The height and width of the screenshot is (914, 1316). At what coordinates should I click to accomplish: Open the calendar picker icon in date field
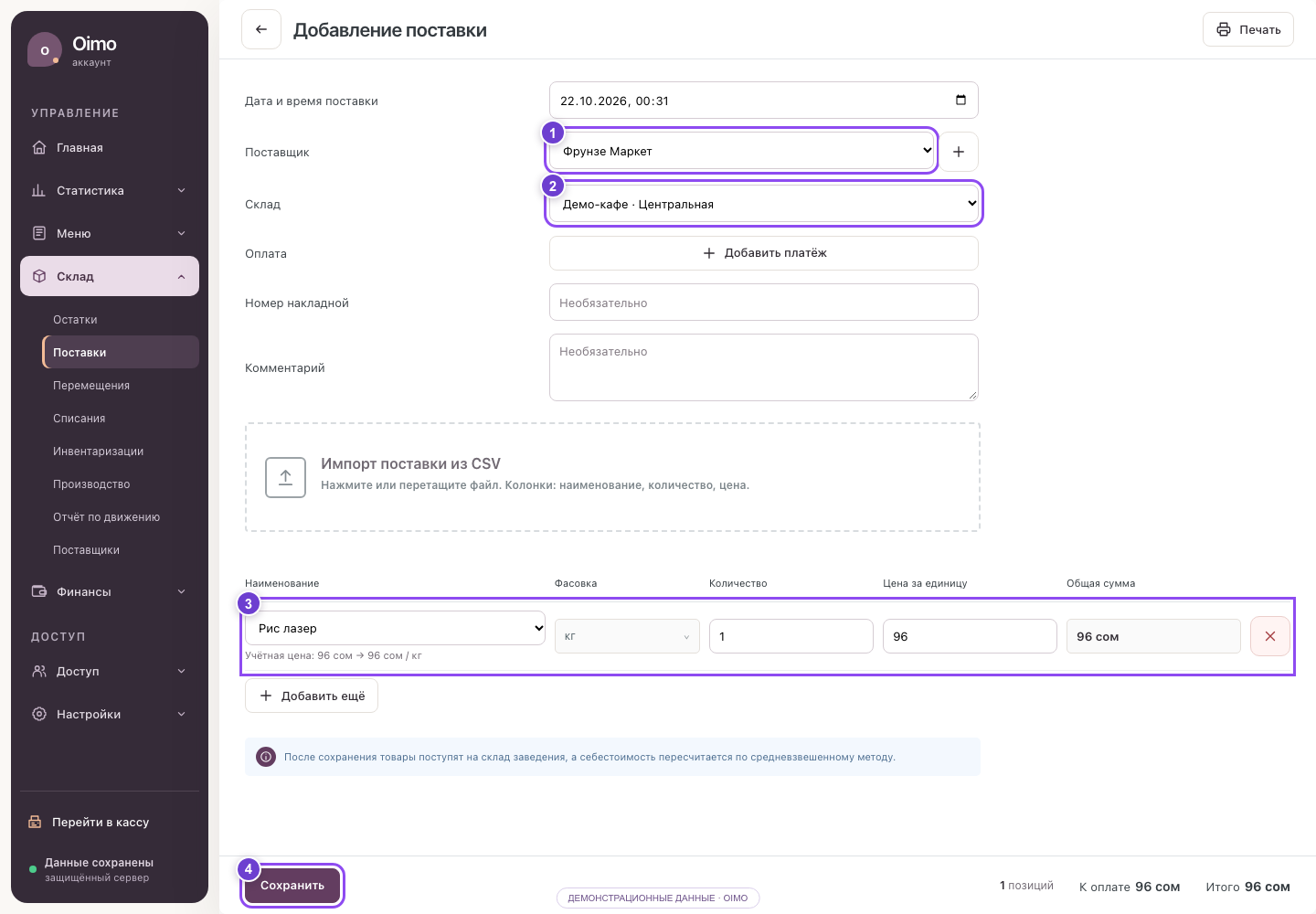click(960, 100)
